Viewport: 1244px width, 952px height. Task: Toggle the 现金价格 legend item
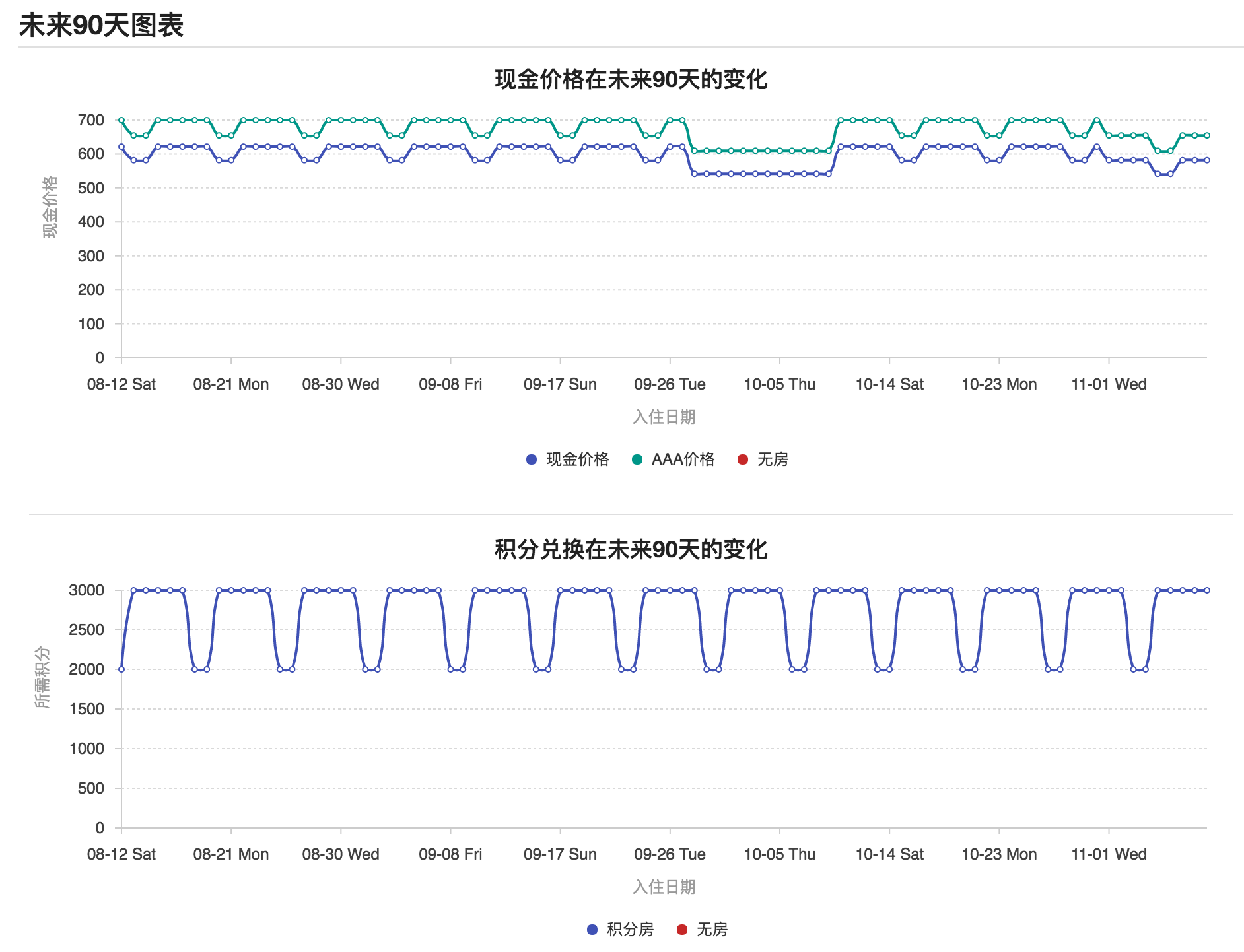tap(568, 459)
